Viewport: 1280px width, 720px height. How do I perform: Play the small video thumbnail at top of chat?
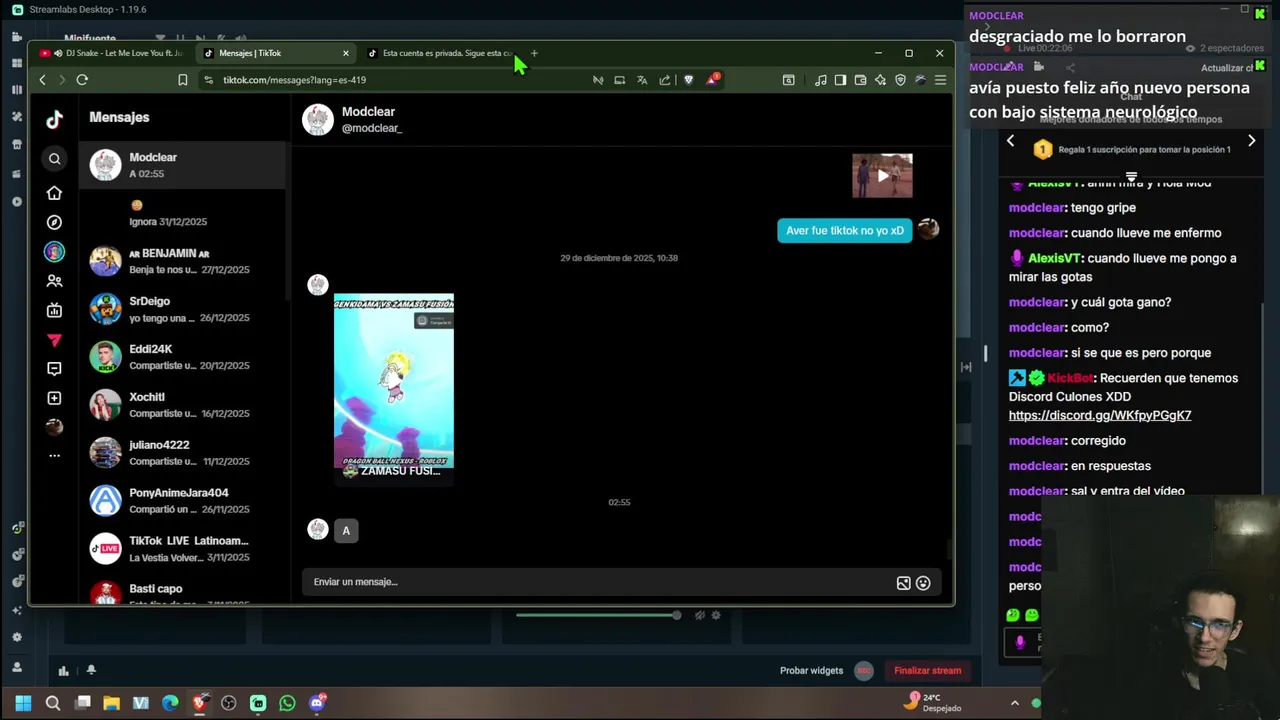(x=882, y=176)
